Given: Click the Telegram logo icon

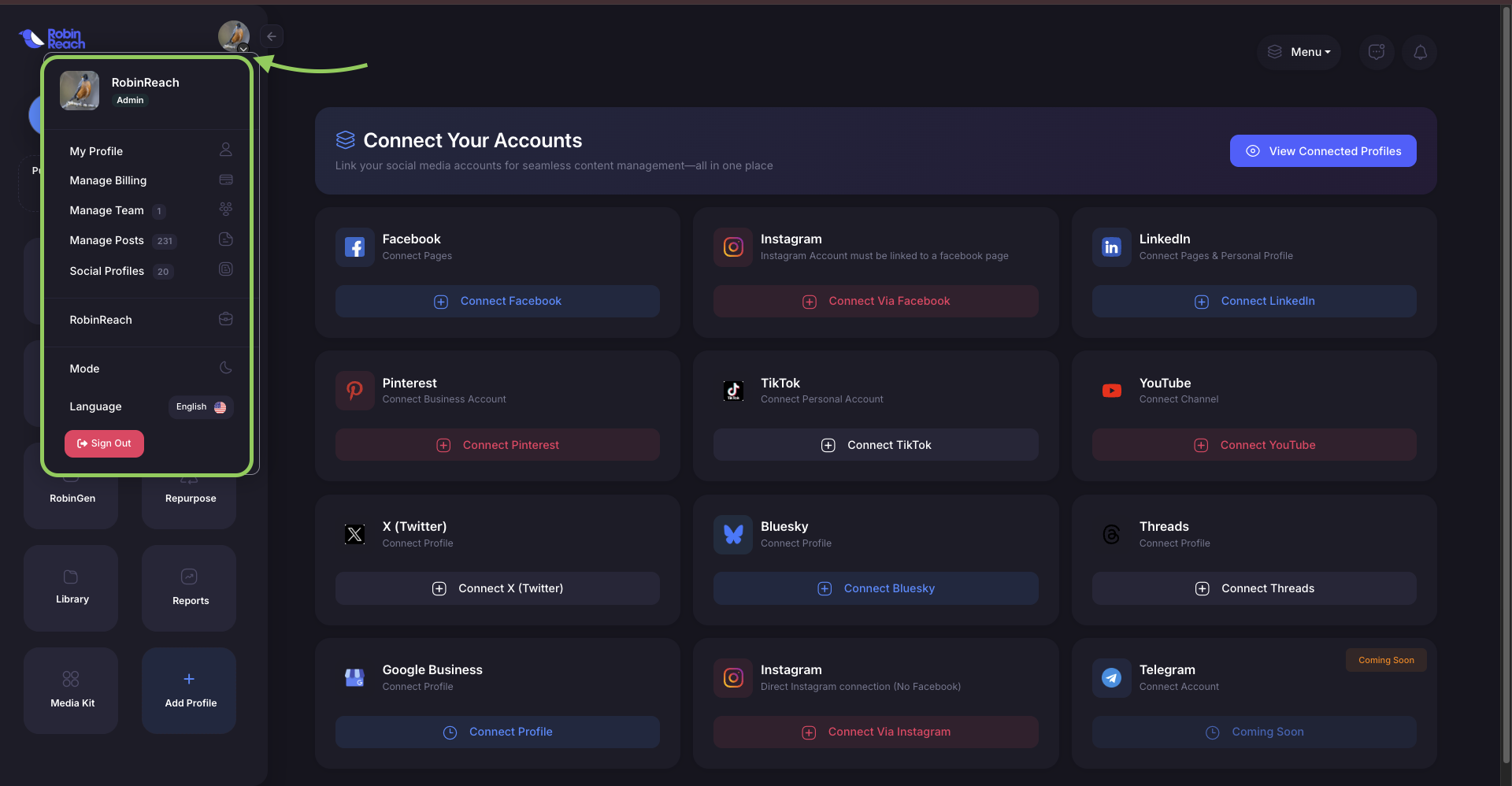Looking at the screenshot, I should click(x=1112, y=677).
